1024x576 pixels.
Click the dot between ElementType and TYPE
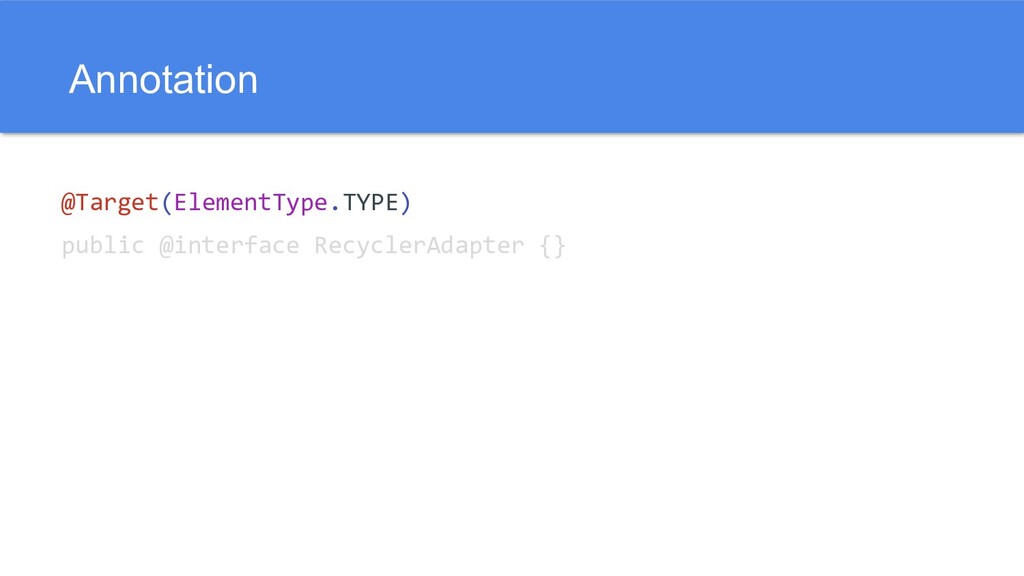click(x=334, y=205)
